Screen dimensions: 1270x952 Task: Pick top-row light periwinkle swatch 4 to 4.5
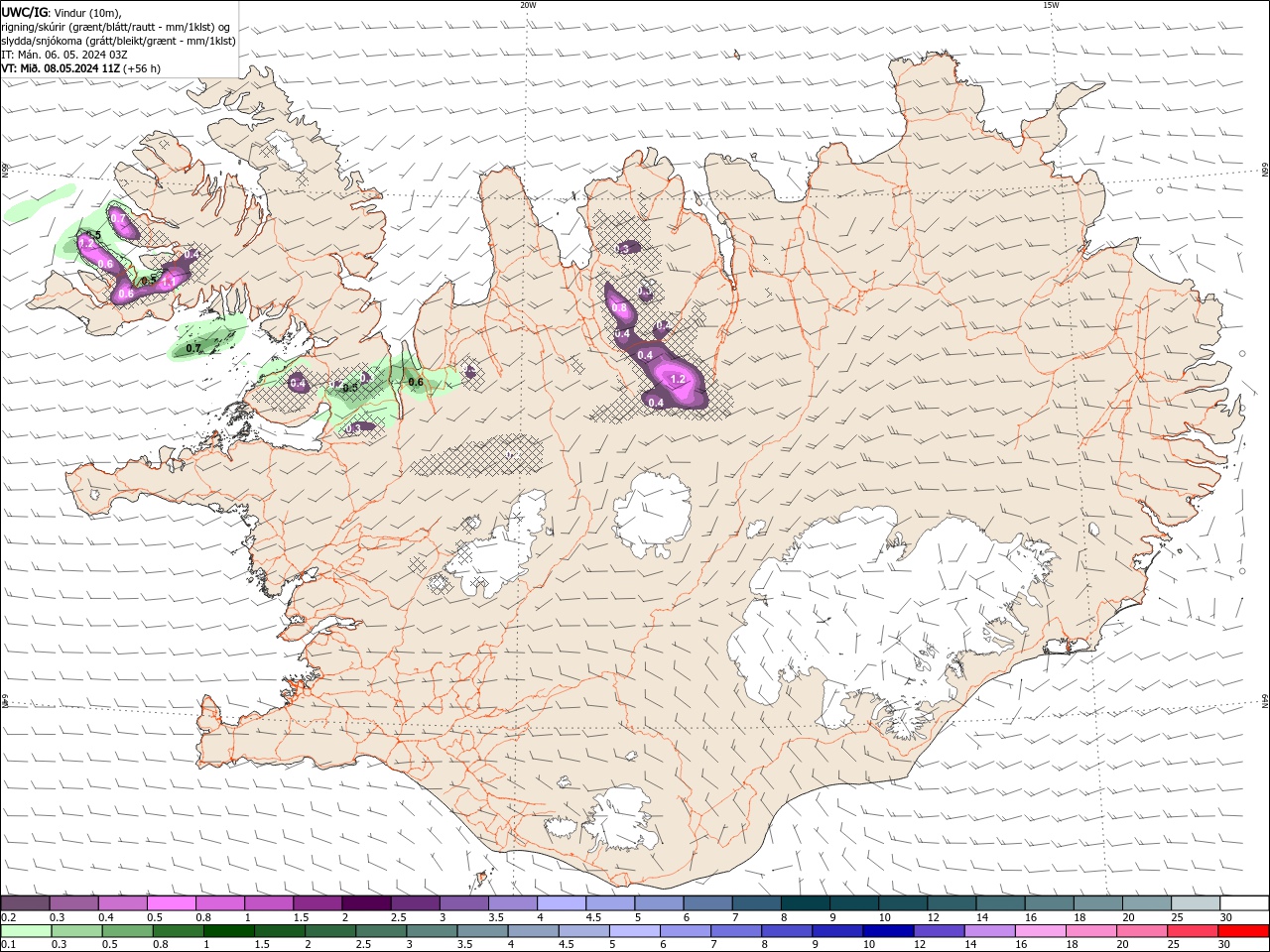[562, 902]
